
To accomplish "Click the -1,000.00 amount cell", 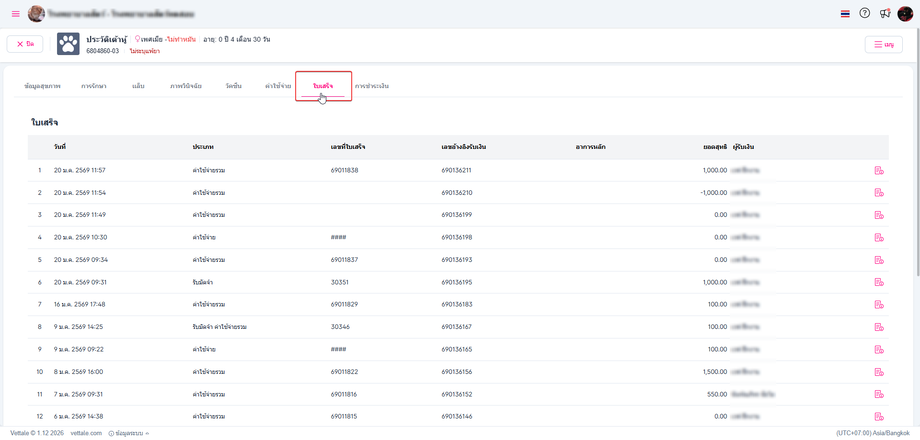I will (714, 193).
